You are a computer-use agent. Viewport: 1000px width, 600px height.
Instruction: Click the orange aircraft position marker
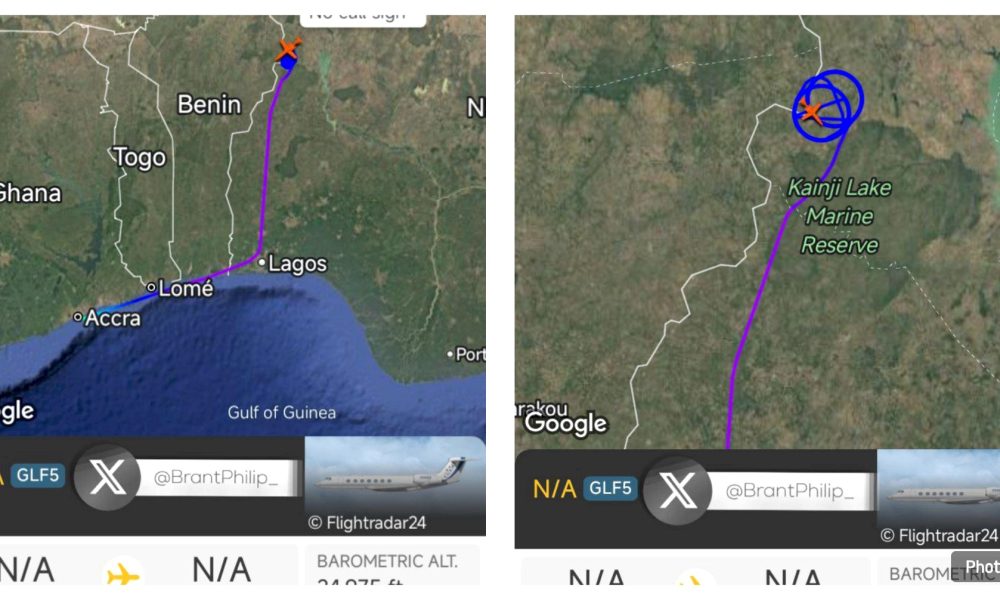(x=290, y=46)
